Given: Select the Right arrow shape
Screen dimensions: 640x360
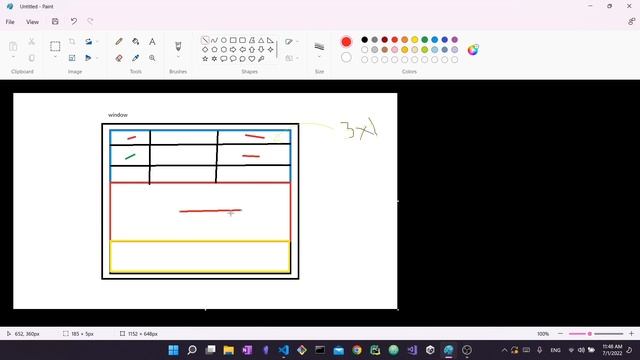Looking at the screenshot, I should 233,49.
